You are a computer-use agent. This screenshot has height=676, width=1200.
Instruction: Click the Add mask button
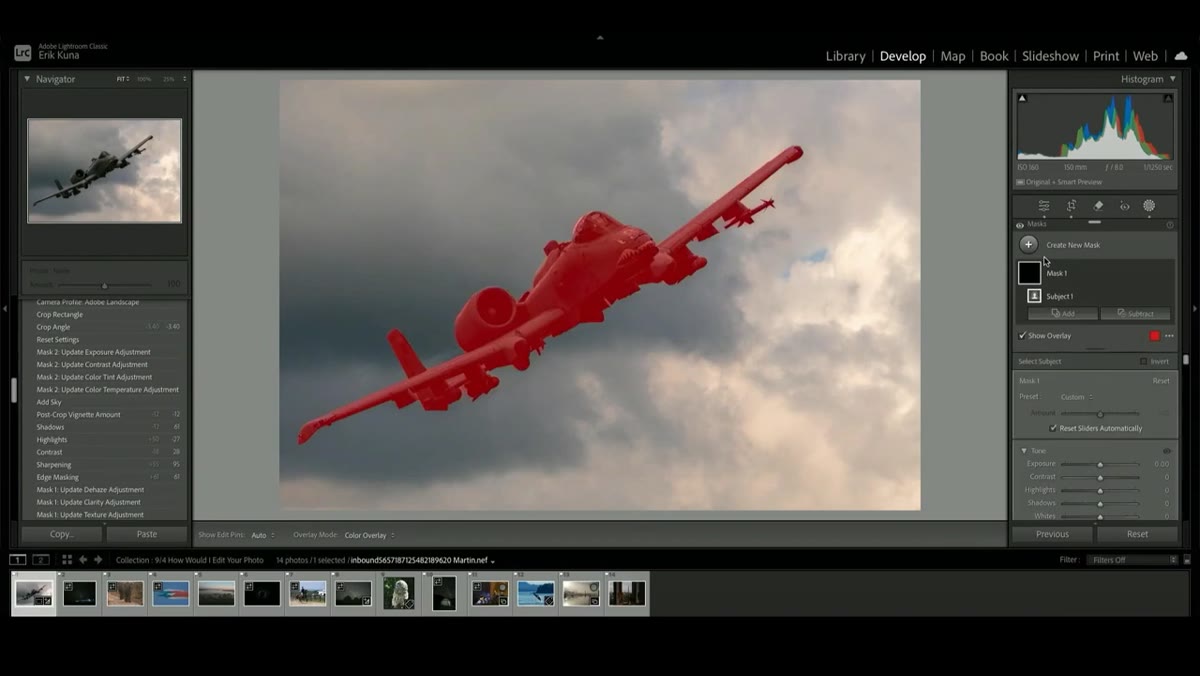tap(1063, 313)
